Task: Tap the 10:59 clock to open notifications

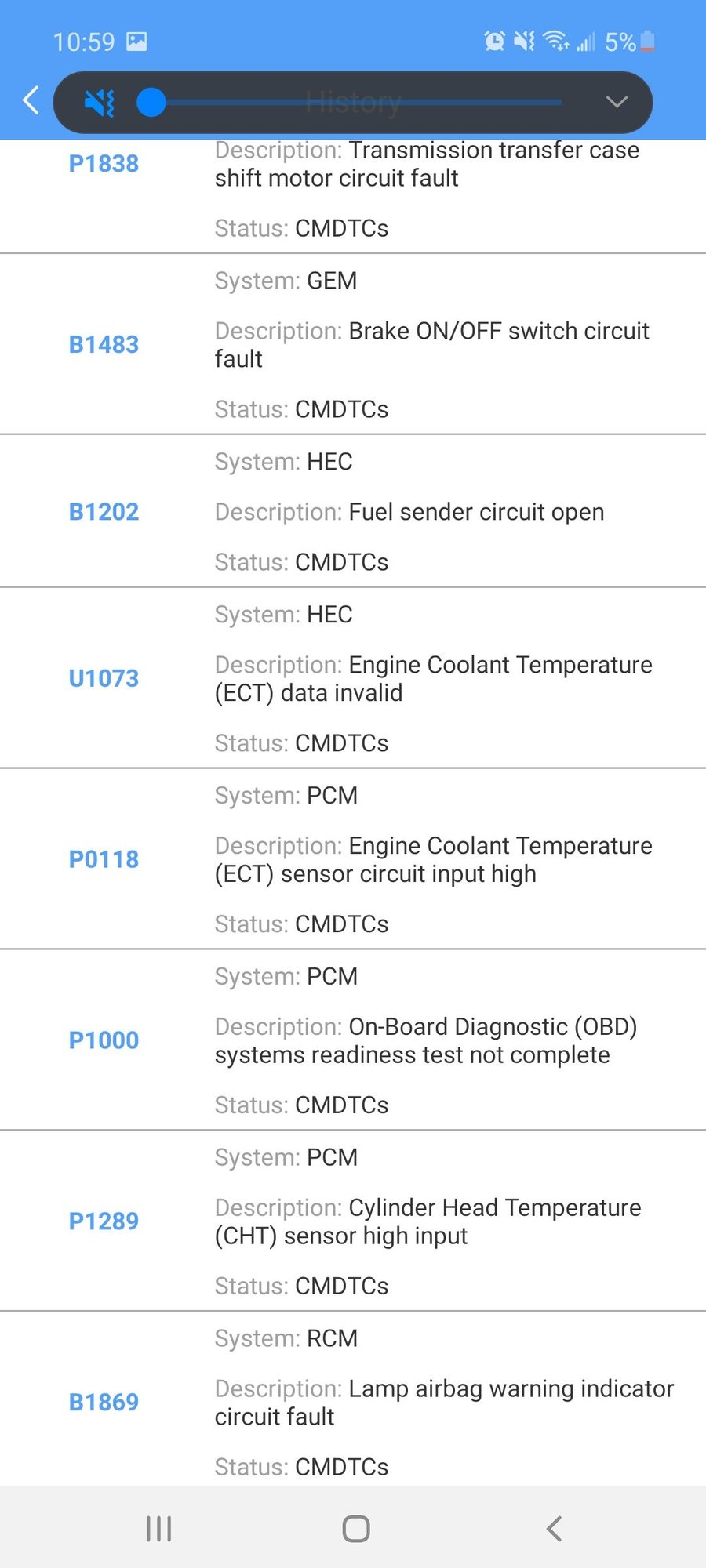Action: click(86, 42)
